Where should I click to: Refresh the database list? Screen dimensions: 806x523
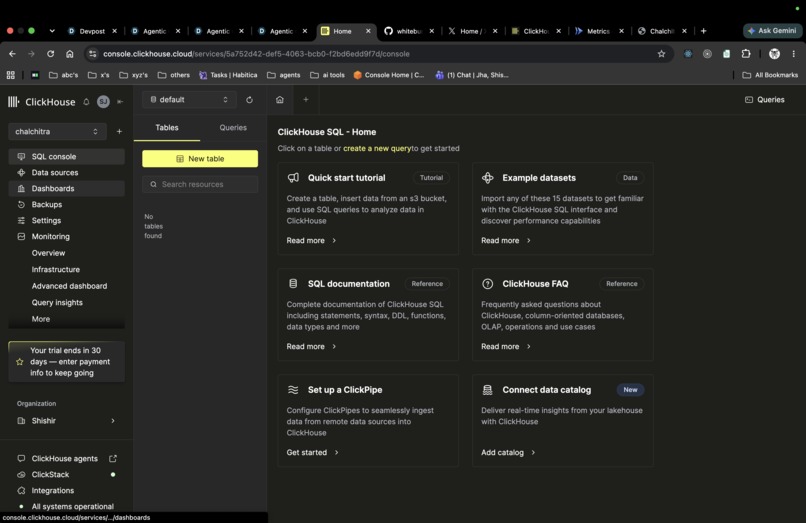click(249, 100)
